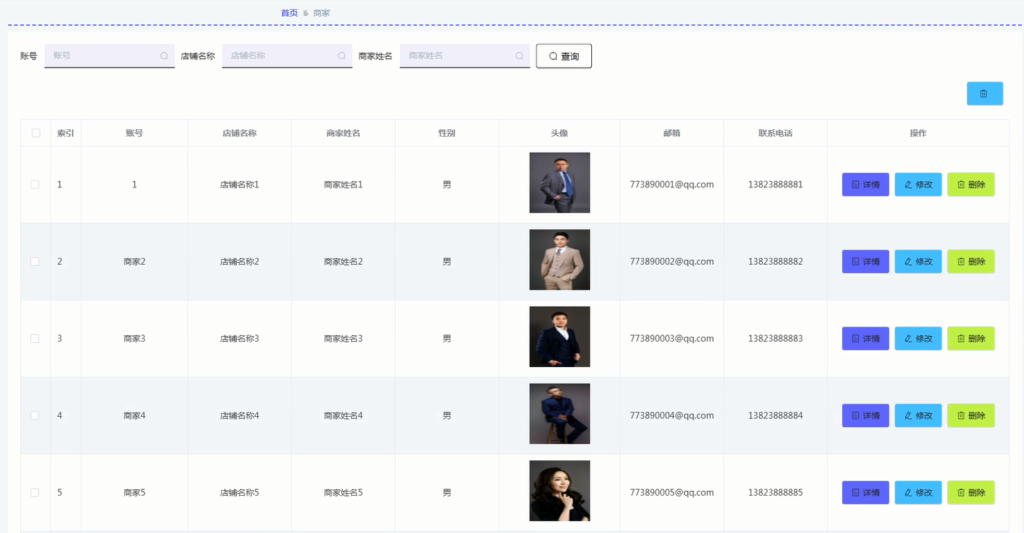1024x533 pixels.
Task: Check the checkbox for 商家2 row
Action: (35, 262)
